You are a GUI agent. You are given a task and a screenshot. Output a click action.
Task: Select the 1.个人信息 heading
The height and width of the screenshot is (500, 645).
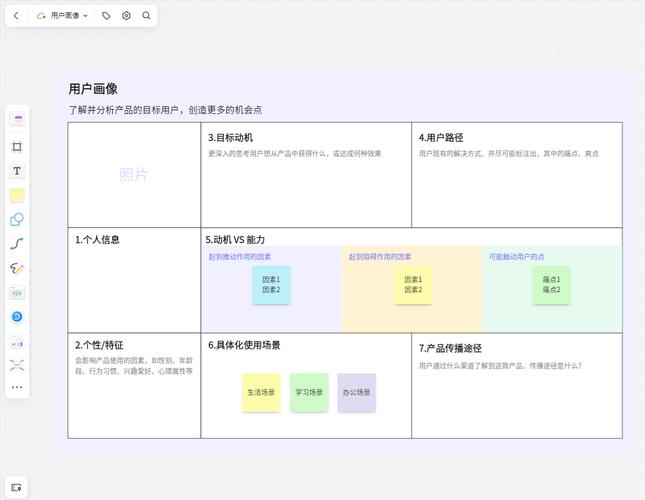coord(97,240)
